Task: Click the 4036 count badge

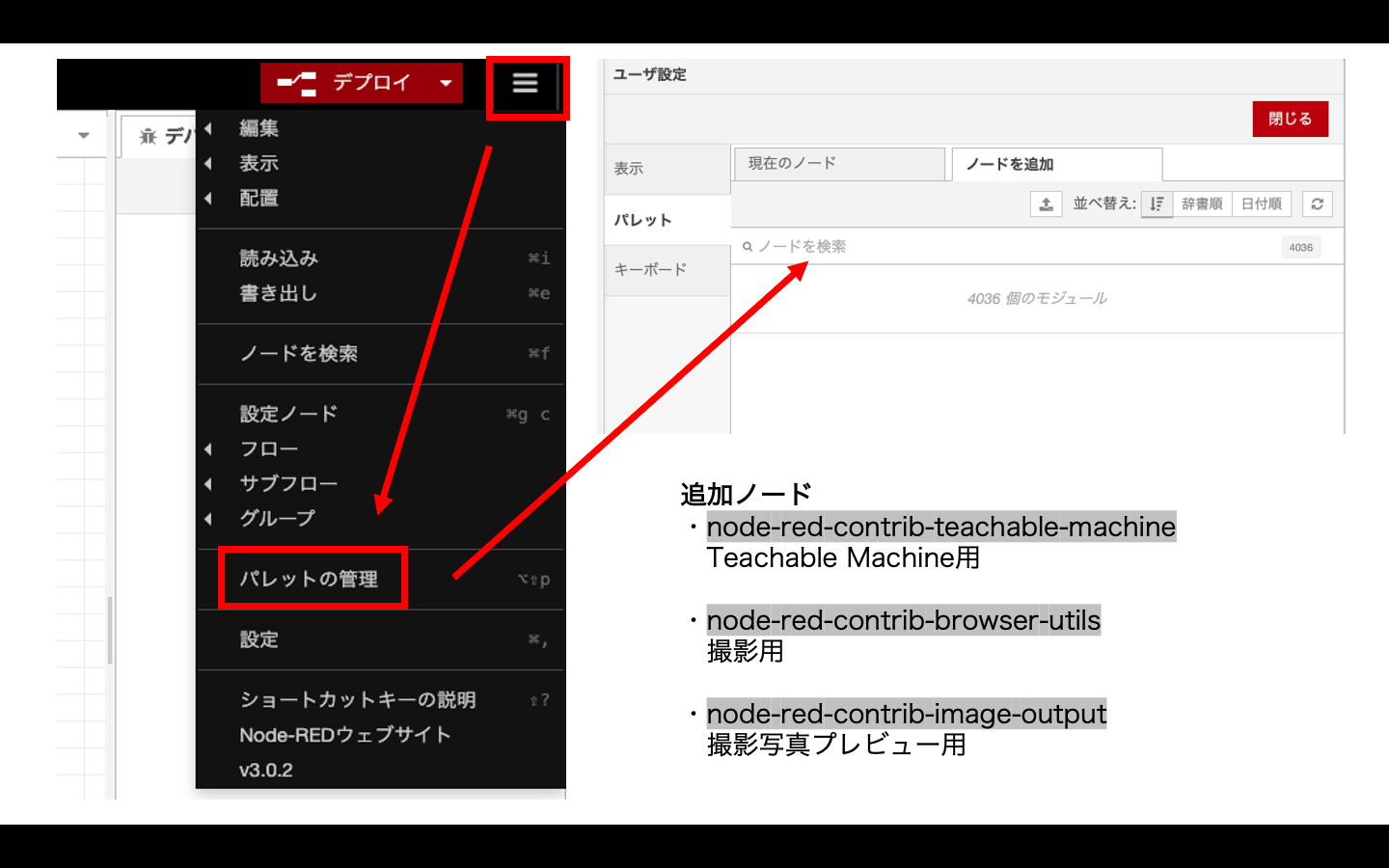Action: tap(1301, 247)
